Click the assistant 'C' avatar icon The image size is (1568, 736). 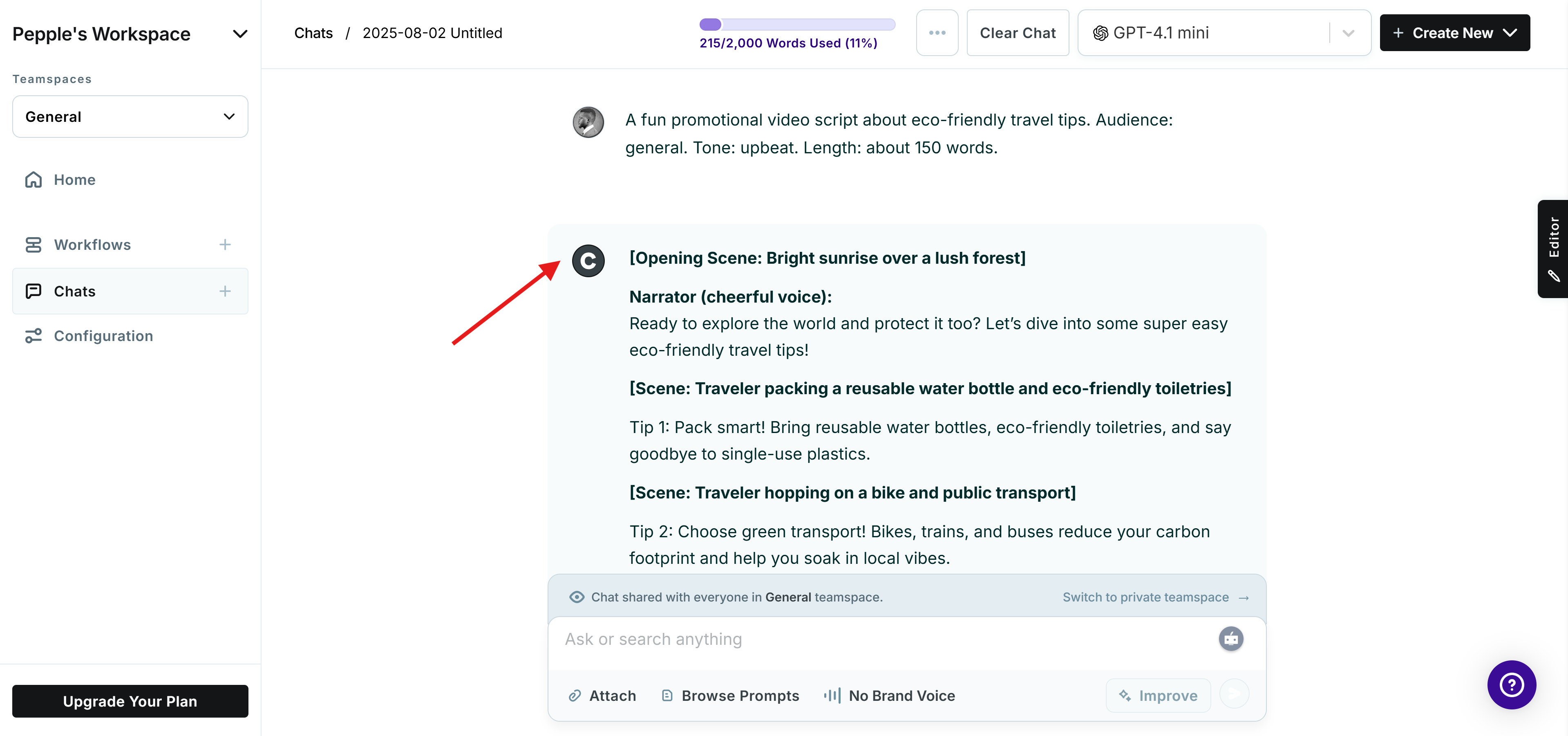pyautogui.click(x=588, y=261)
